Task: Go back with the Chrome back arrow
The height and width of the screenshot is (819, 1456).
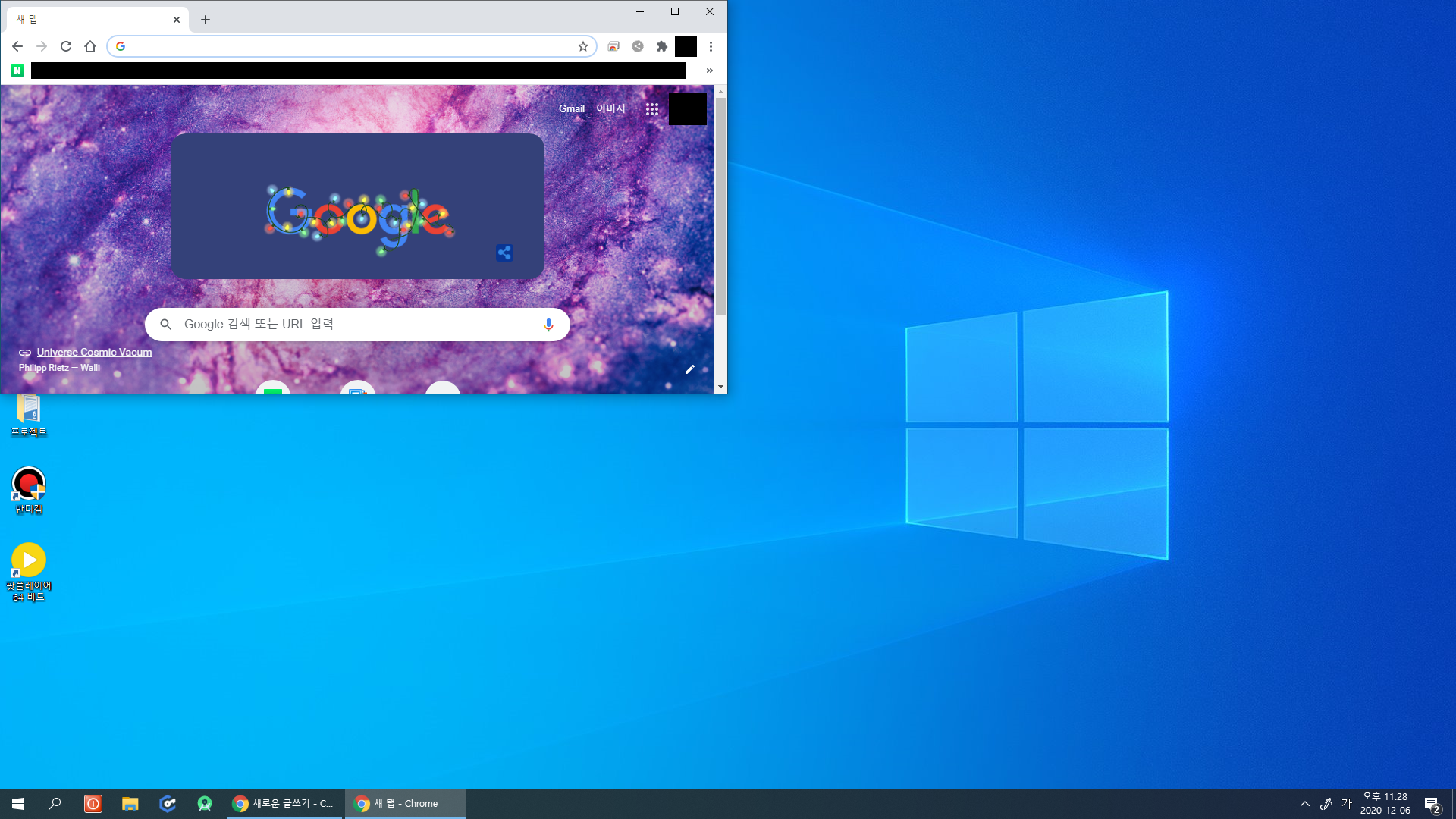Action: point(17,46)
